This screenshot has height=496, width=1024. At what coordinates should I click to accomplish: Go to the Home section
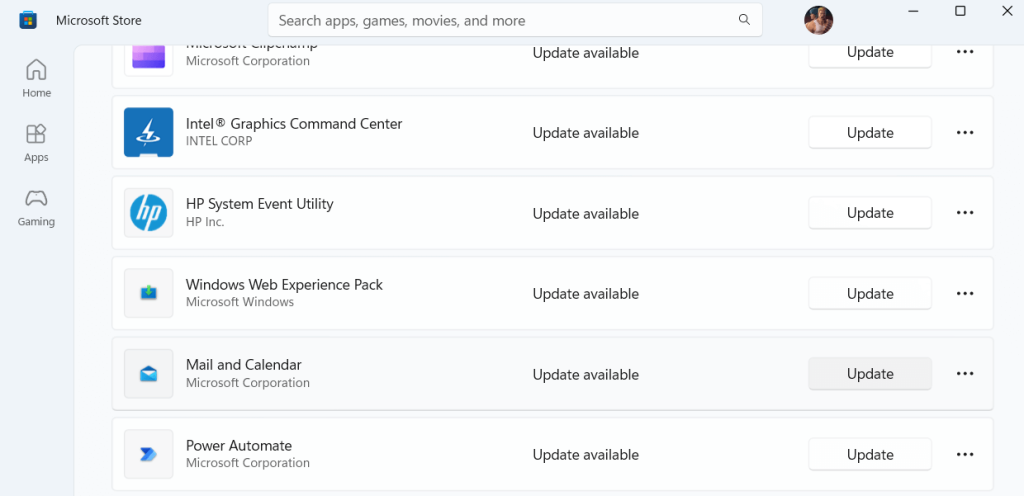click(x=36, y=79)
